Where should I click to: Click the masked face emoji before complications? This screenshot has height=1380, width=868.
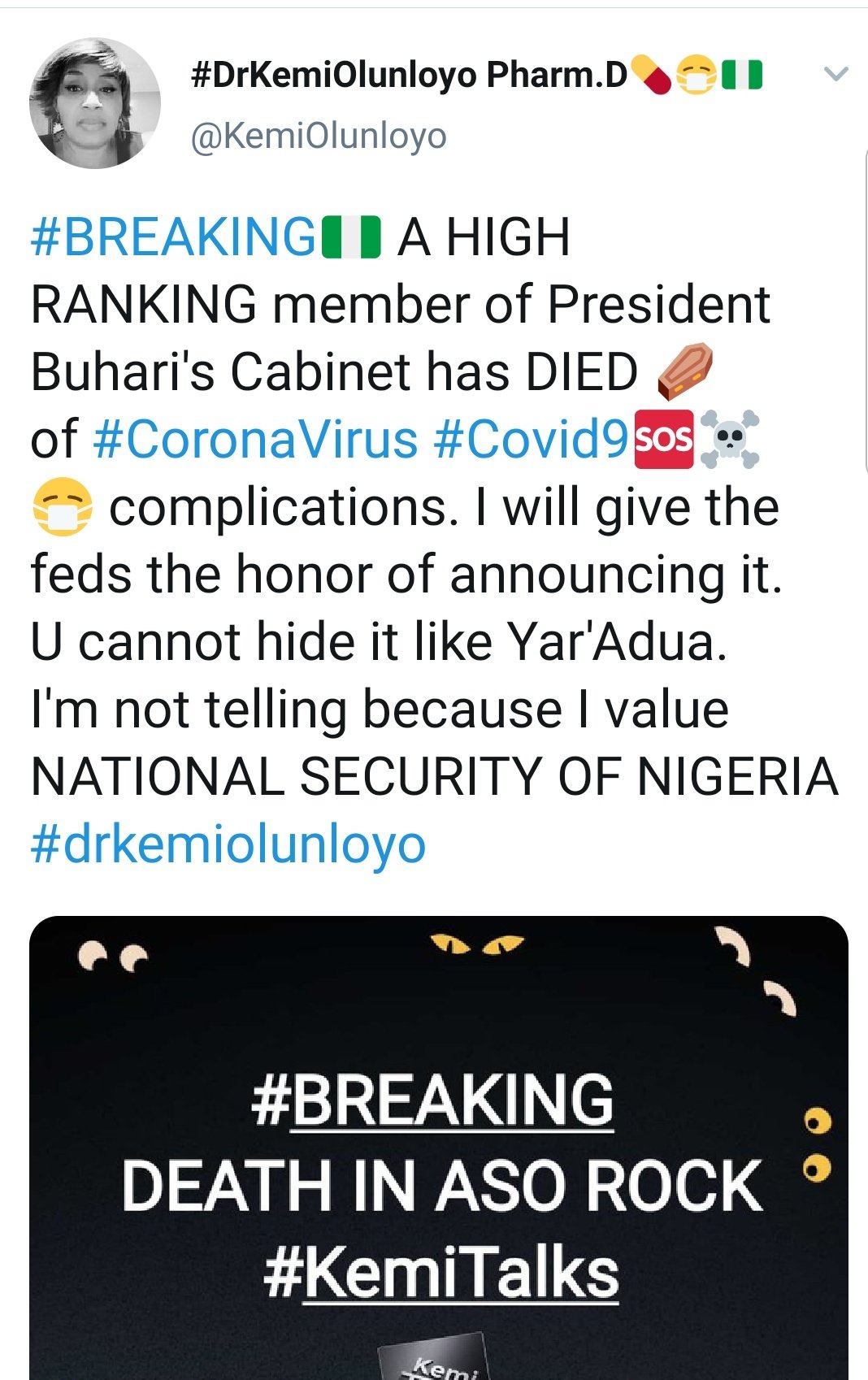(63, 508)
